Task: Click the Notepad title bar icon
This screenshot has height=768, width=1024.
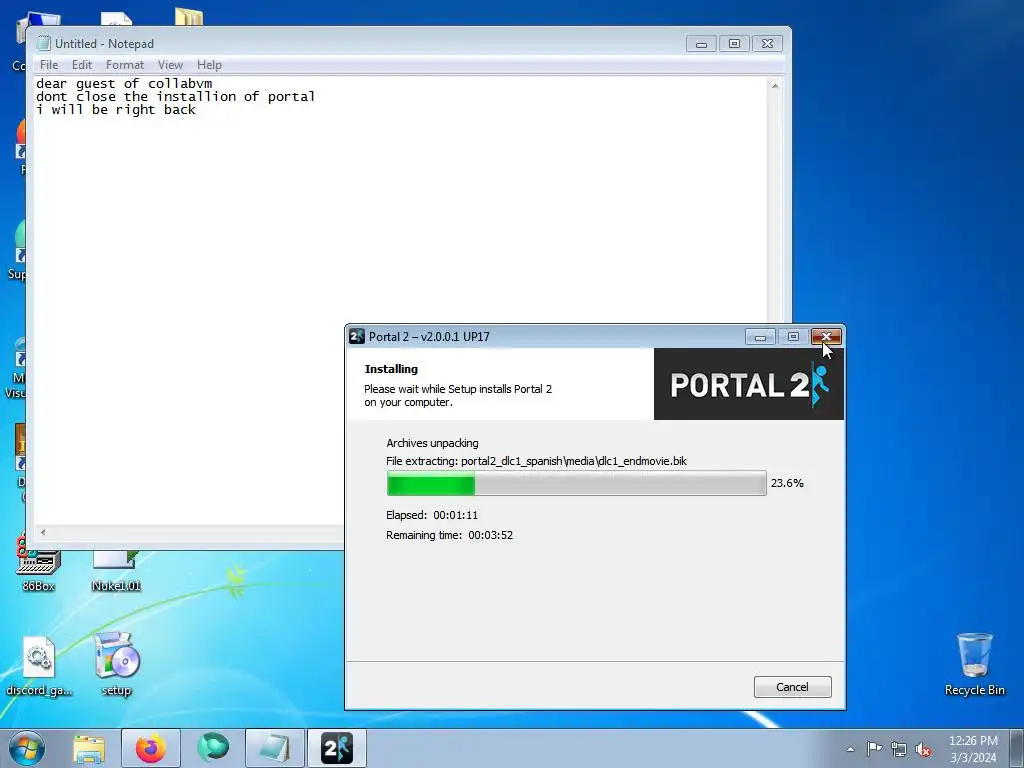Action: (43, 44)
